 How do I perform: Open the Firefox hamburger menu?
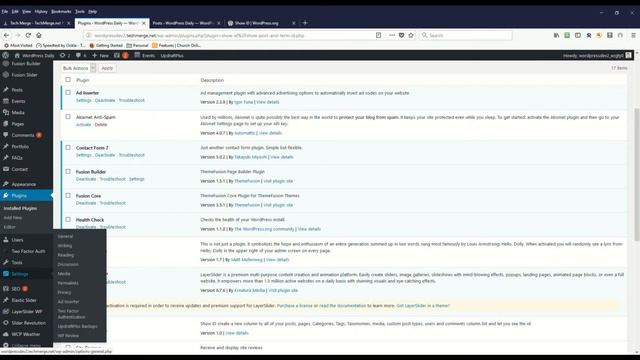pos(633,36)
